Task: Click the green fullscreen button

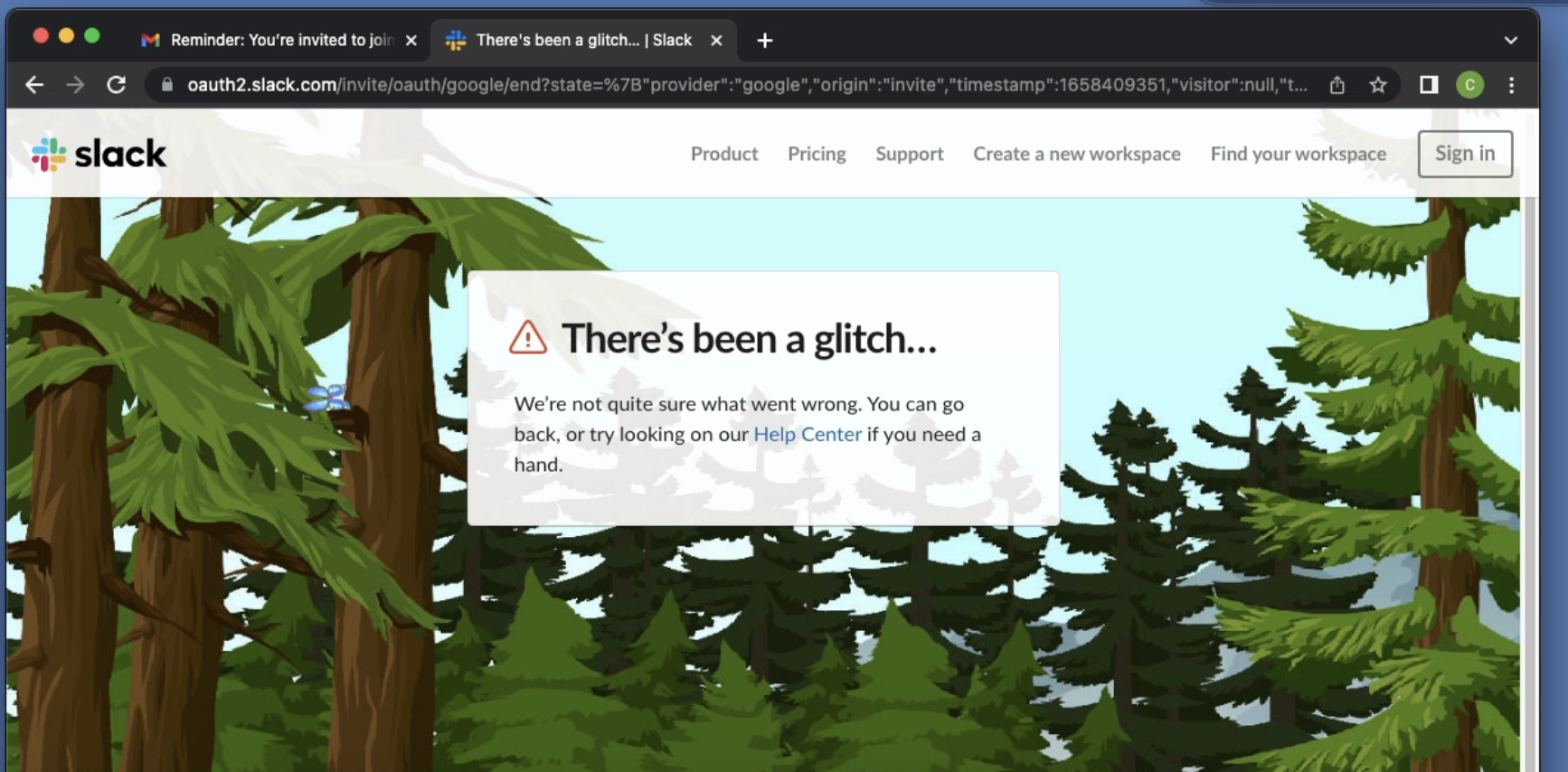Action: [92, 35]
